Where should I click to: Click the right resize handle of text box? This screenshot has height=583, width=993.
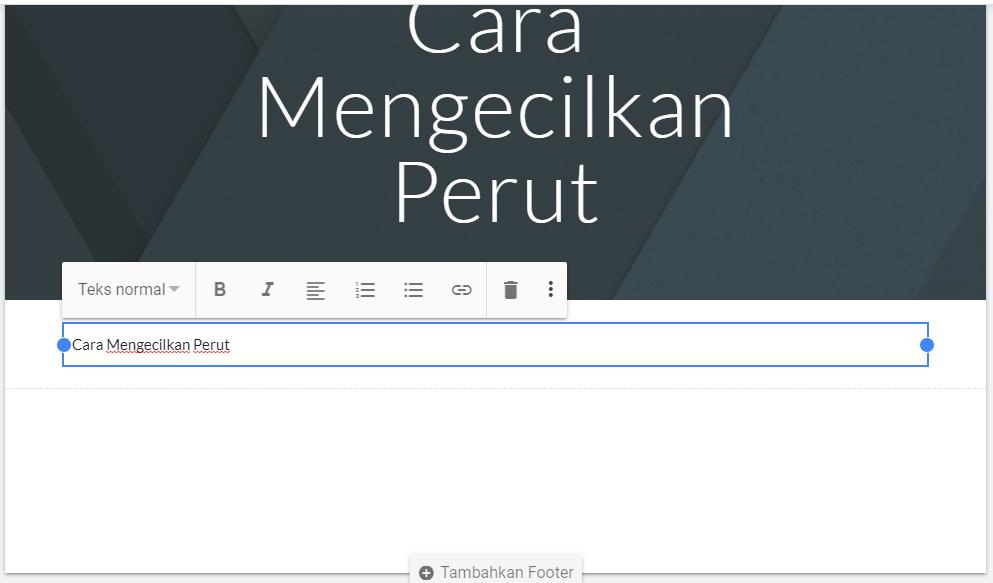pos(927,345)
